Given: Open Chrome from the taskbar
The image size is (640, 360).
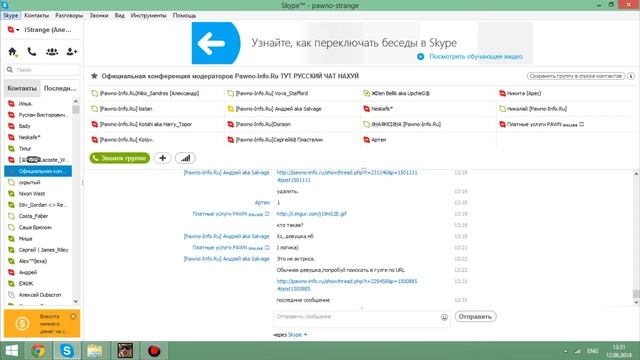Looking at the screenshot, I should coord(39,351).
